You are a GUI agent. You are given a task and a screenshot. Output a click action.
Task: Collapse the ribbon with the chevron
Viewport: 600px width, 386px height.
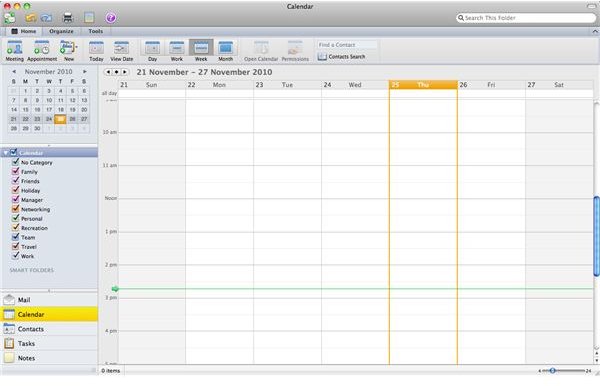pos(595,31)
